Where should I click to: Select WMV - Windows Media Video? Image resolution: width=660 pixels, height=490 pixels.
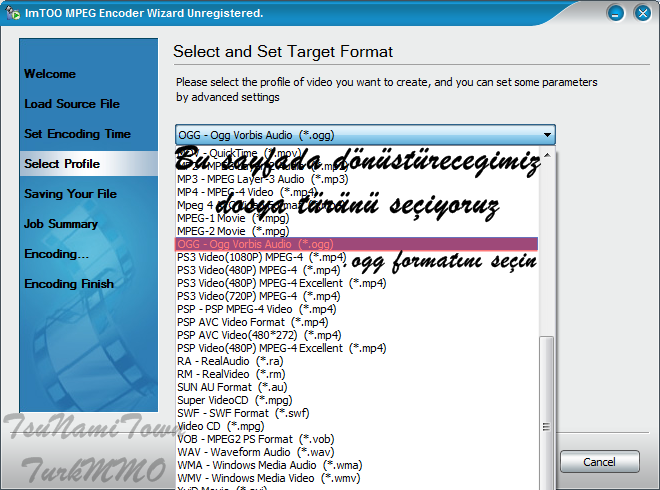(357, 479)
